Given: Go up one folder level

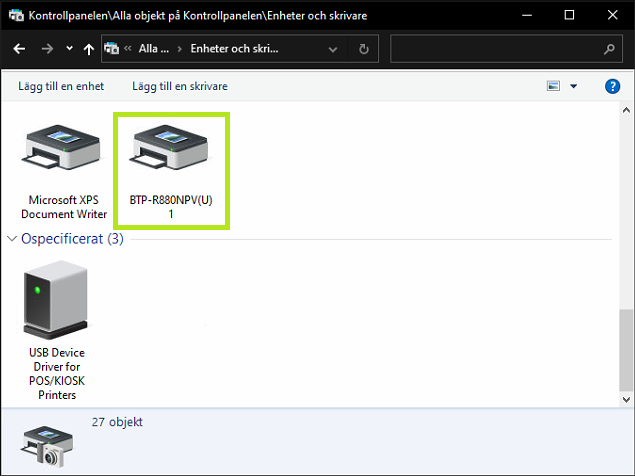Looking at the screenshot, I should (89, 48).
